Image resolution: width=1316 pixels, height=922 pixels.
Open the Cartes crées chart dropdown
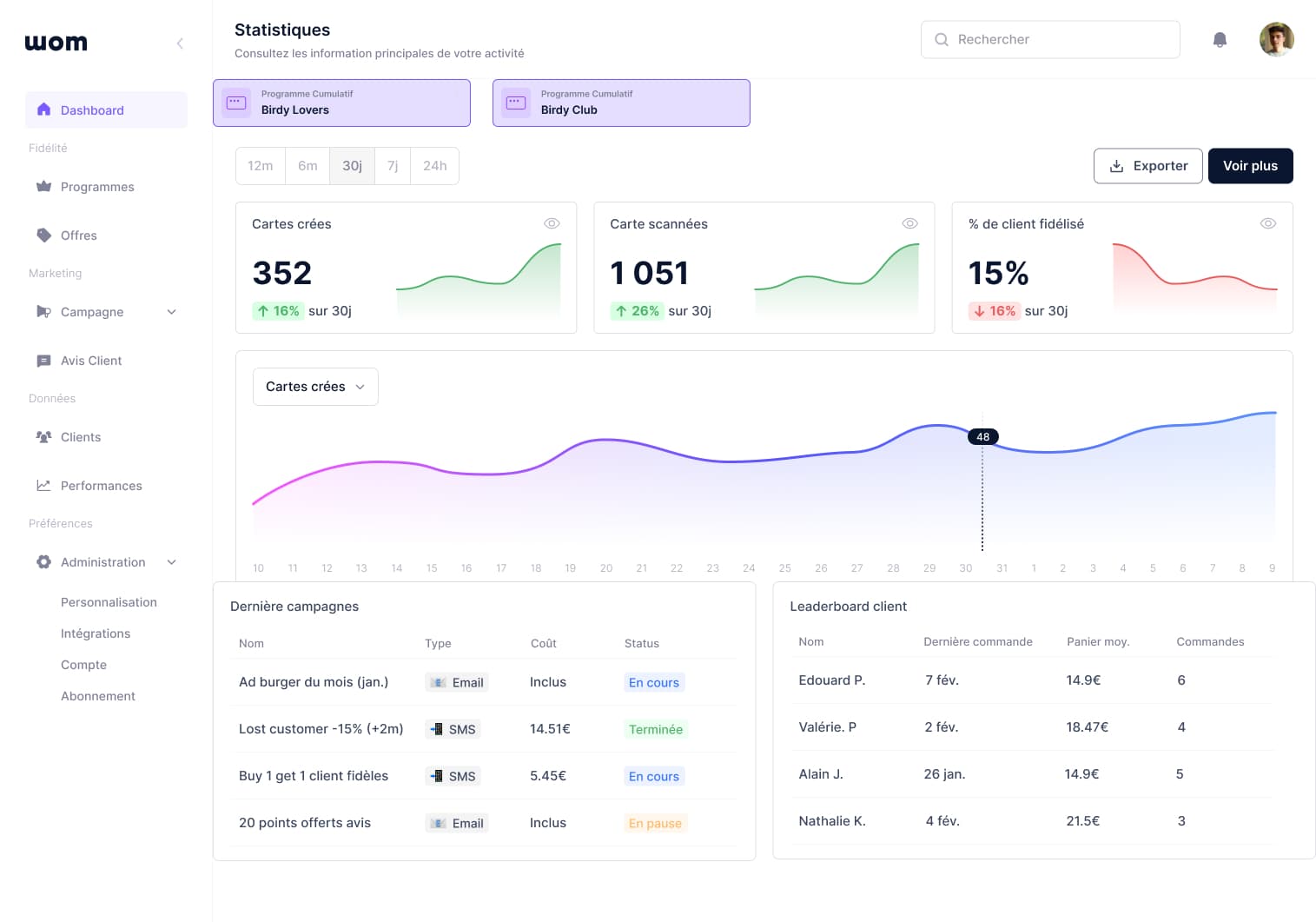pyautogui.click(x=315, y=387)
